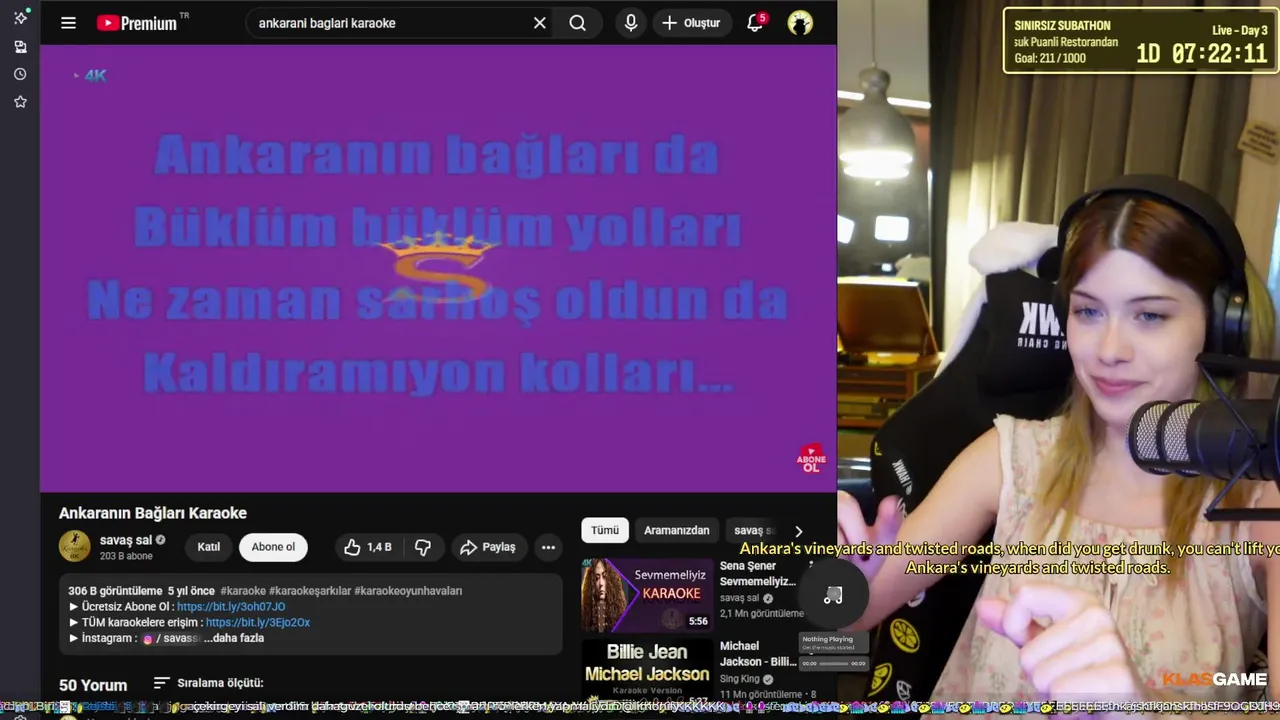This screenshot has width=1280, height=720.
Task: Click the ABONE OL watermark in video
Action: (811, 459)
